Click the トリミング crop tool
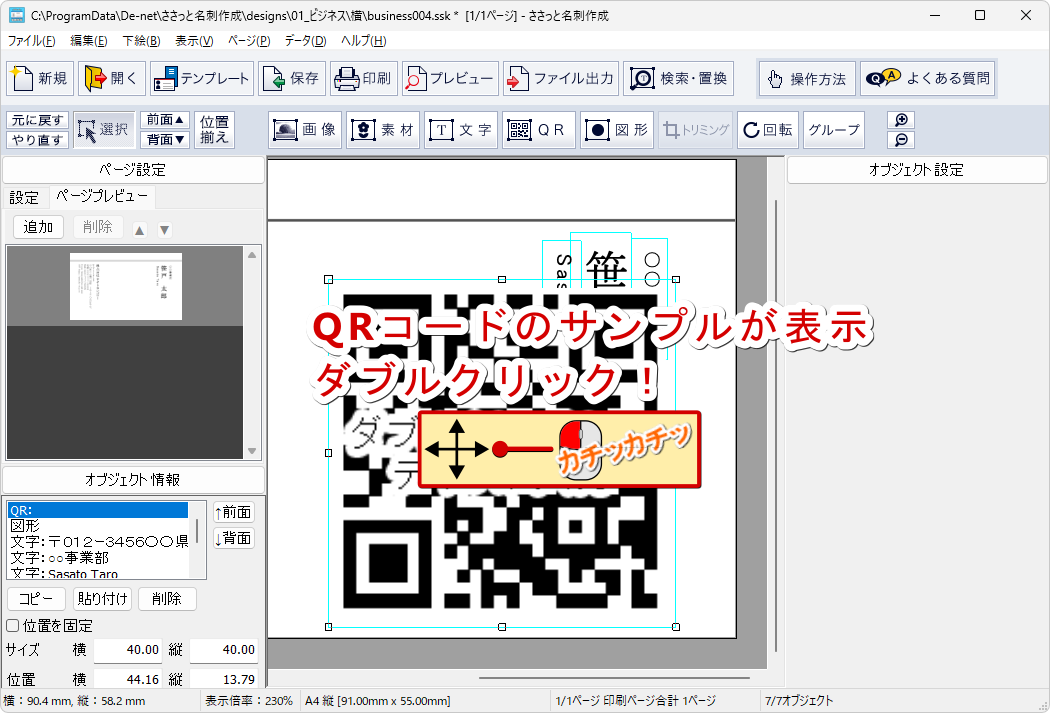 coord(695,130)
